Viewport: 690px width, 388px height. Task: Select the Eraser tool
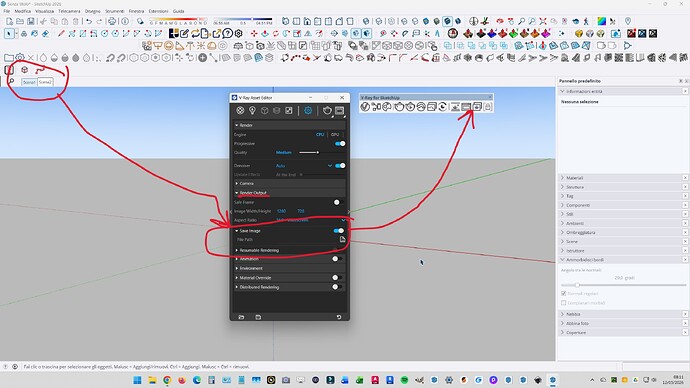click(x=45, y=33)
